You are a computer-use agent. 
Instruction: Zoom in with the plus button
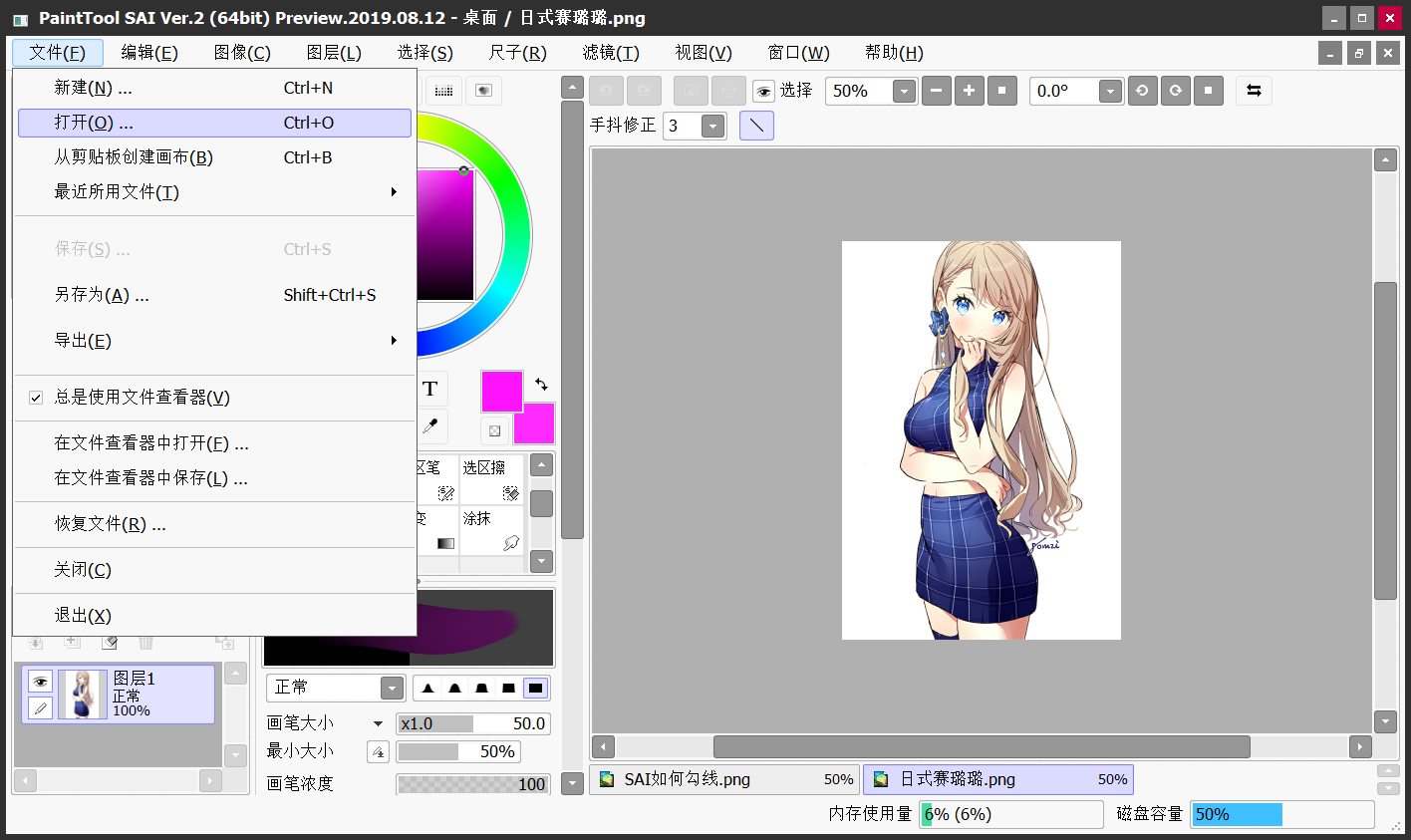point(969,91)
